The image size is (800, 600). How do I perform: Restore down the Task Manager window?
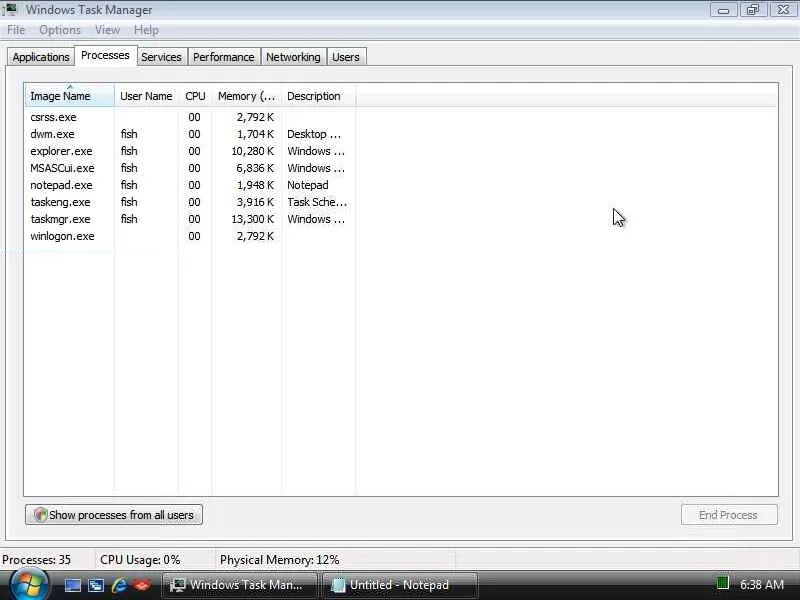(x=753, y=10)
